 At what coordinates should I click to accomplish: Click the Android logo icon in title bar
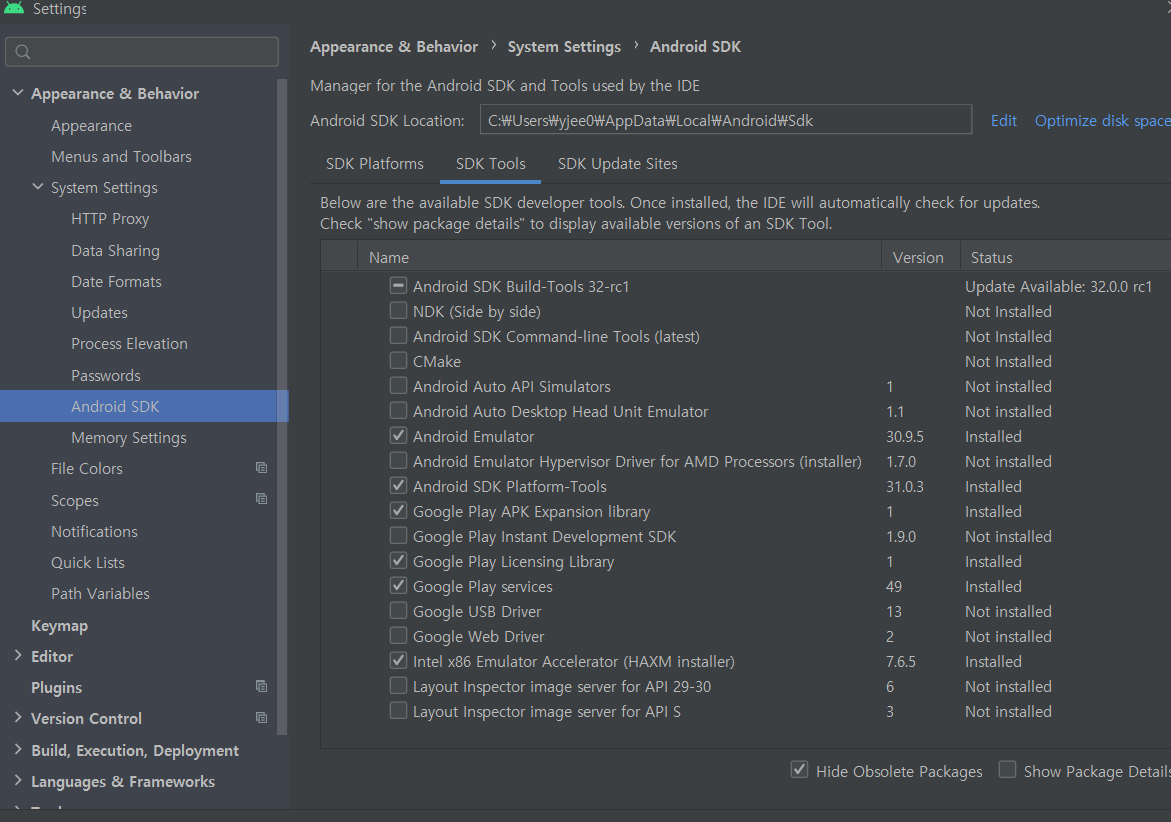[13, 7]
